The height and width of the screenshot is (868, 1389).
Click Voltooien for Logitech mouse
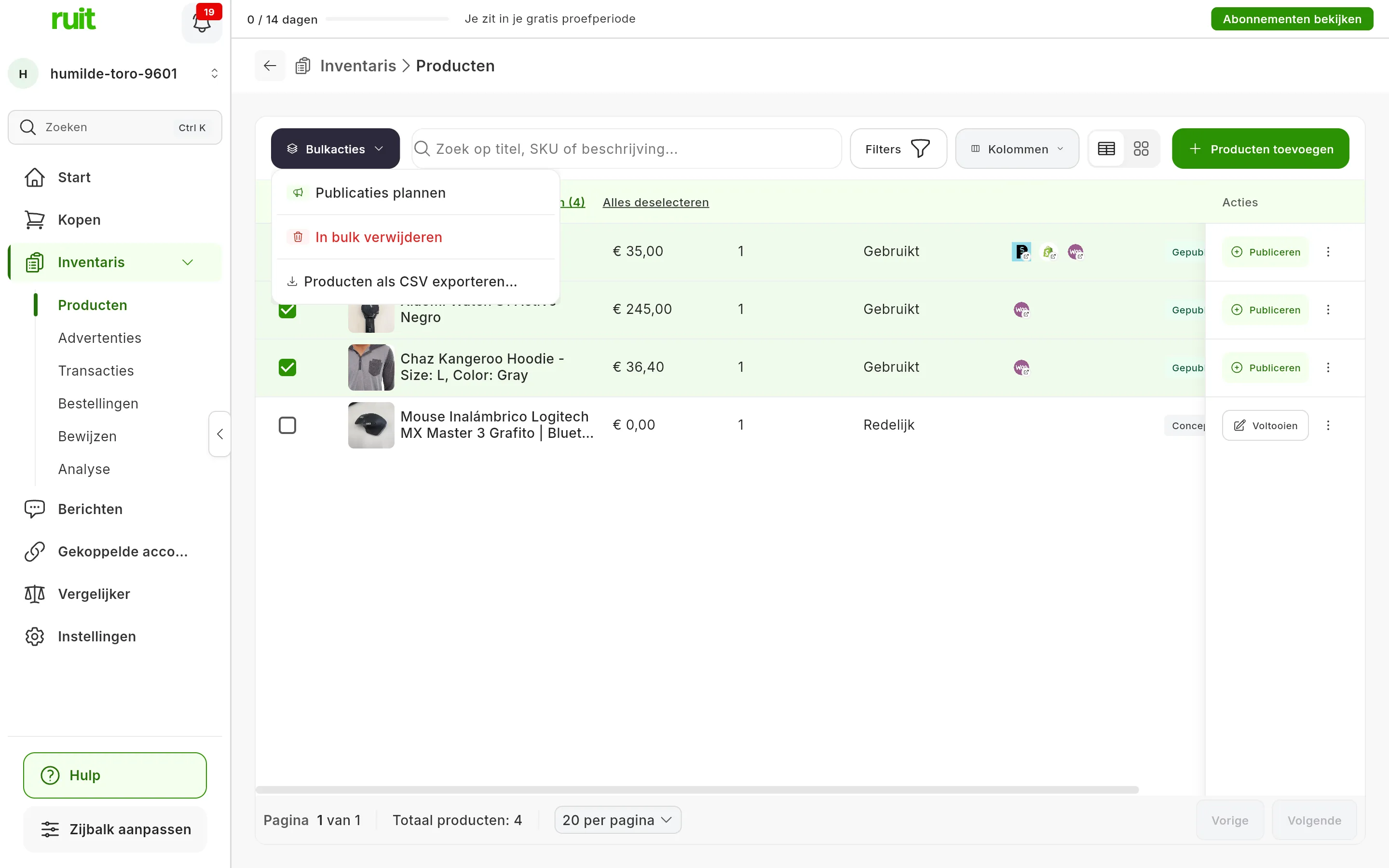click(x=1265, y=425)
